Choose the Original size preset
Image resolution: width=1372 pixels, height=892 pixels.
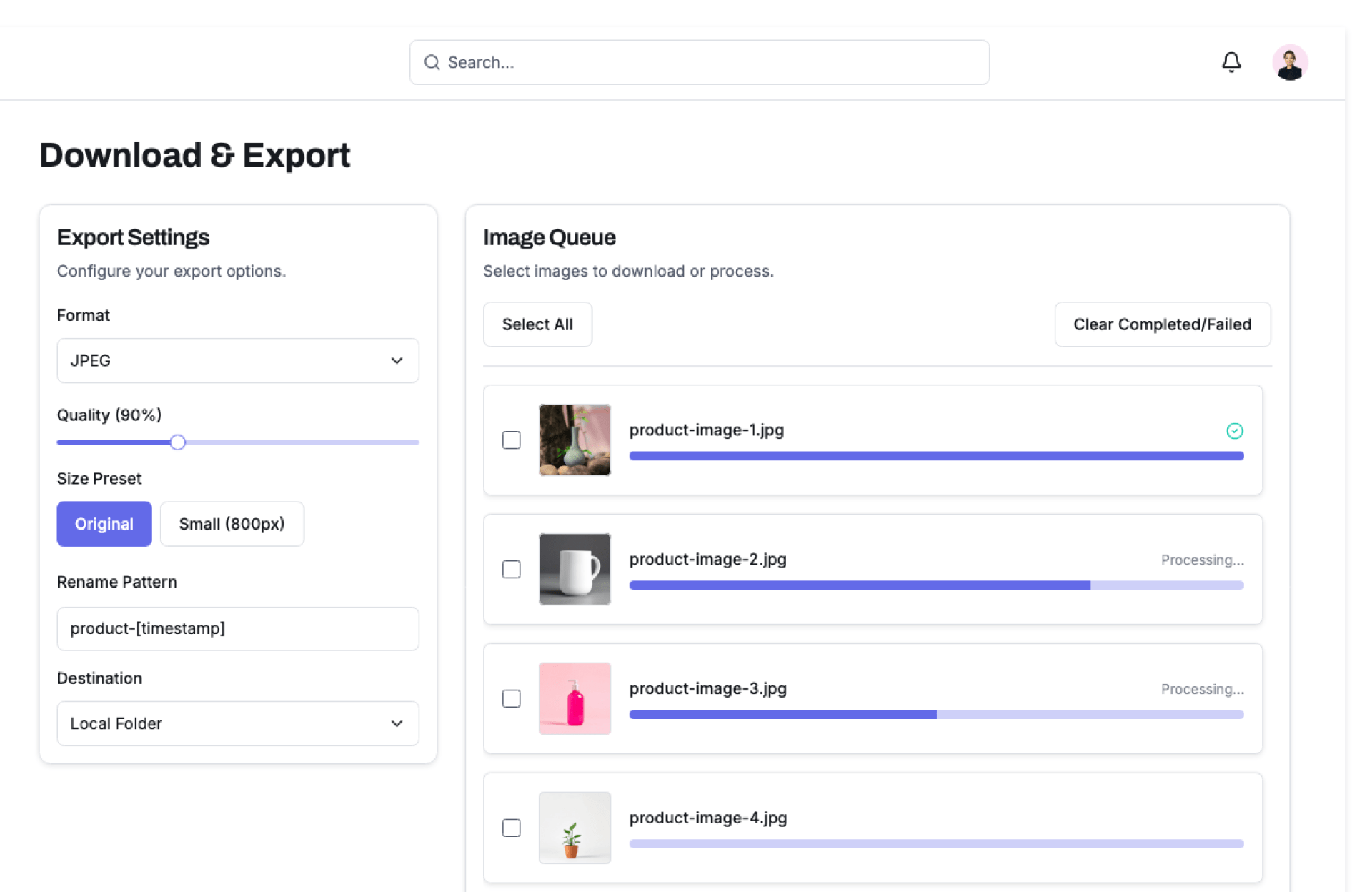pyautogui.click(x=104, y=524)
